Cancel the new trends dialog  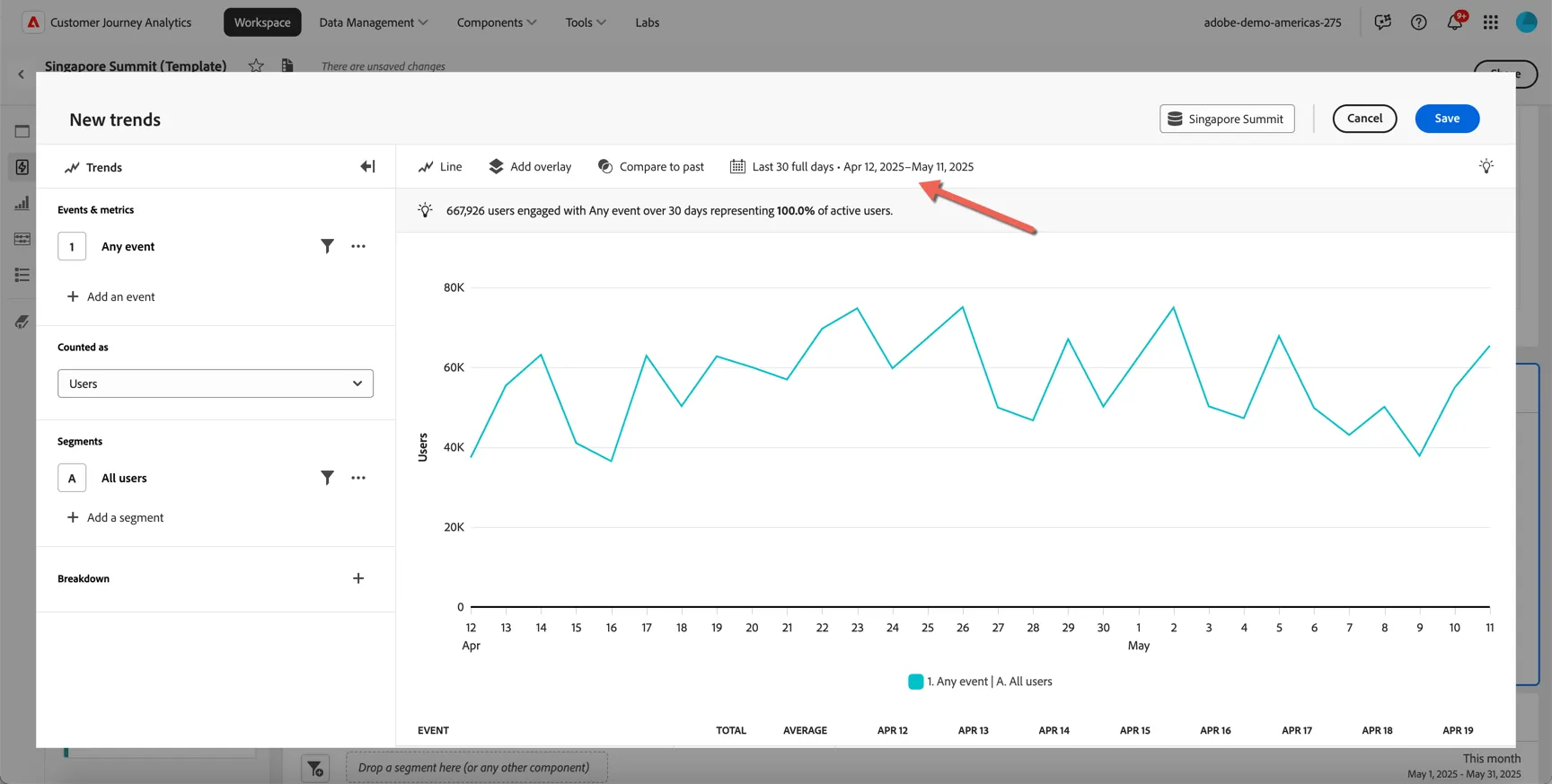(x=1364, y=119)
